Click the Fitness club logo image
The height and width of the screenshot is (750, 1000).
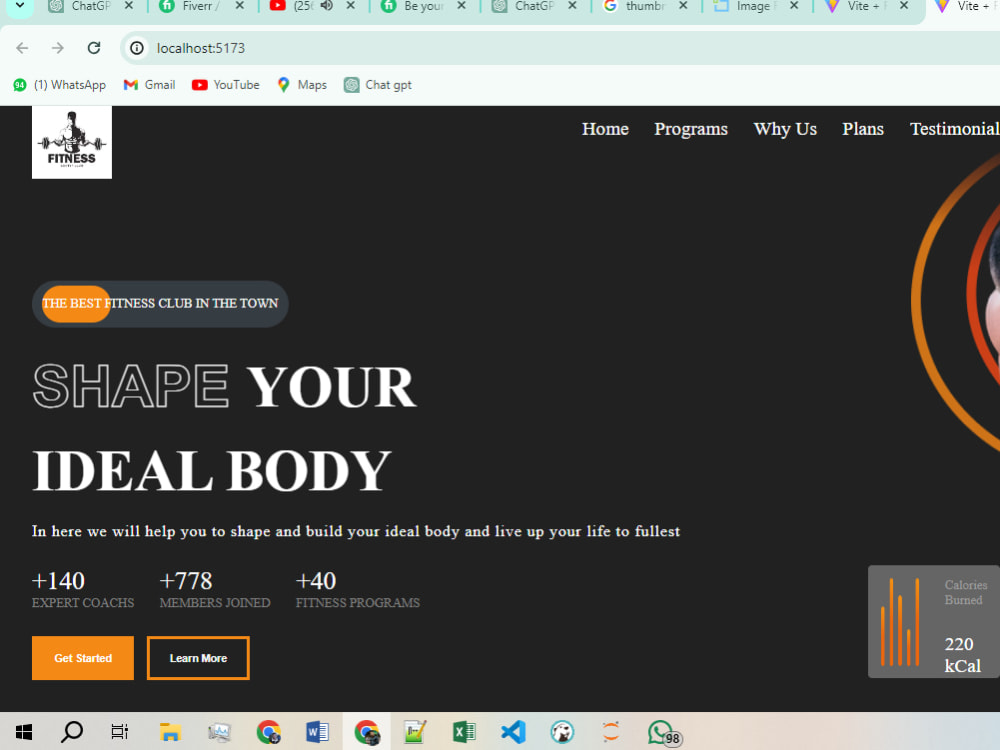pyautogui.click(x=72, y=142)
